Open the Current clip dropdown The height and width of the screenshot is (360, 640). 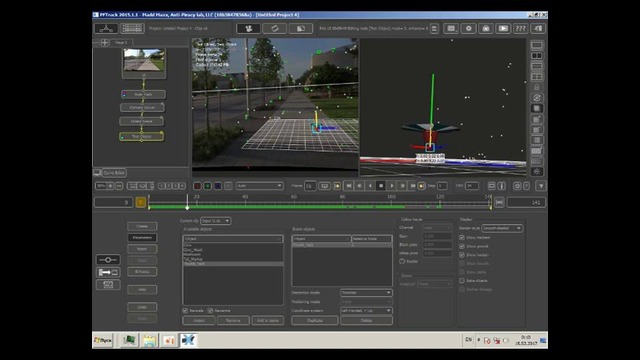[216, 221]
